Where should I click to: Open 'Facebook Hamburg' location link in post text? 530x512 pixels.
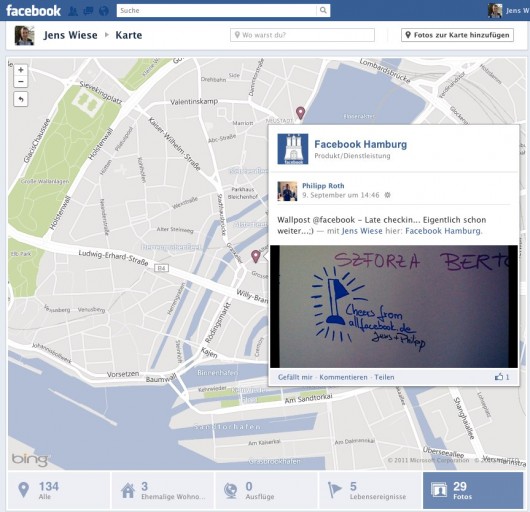click(443, 231)
